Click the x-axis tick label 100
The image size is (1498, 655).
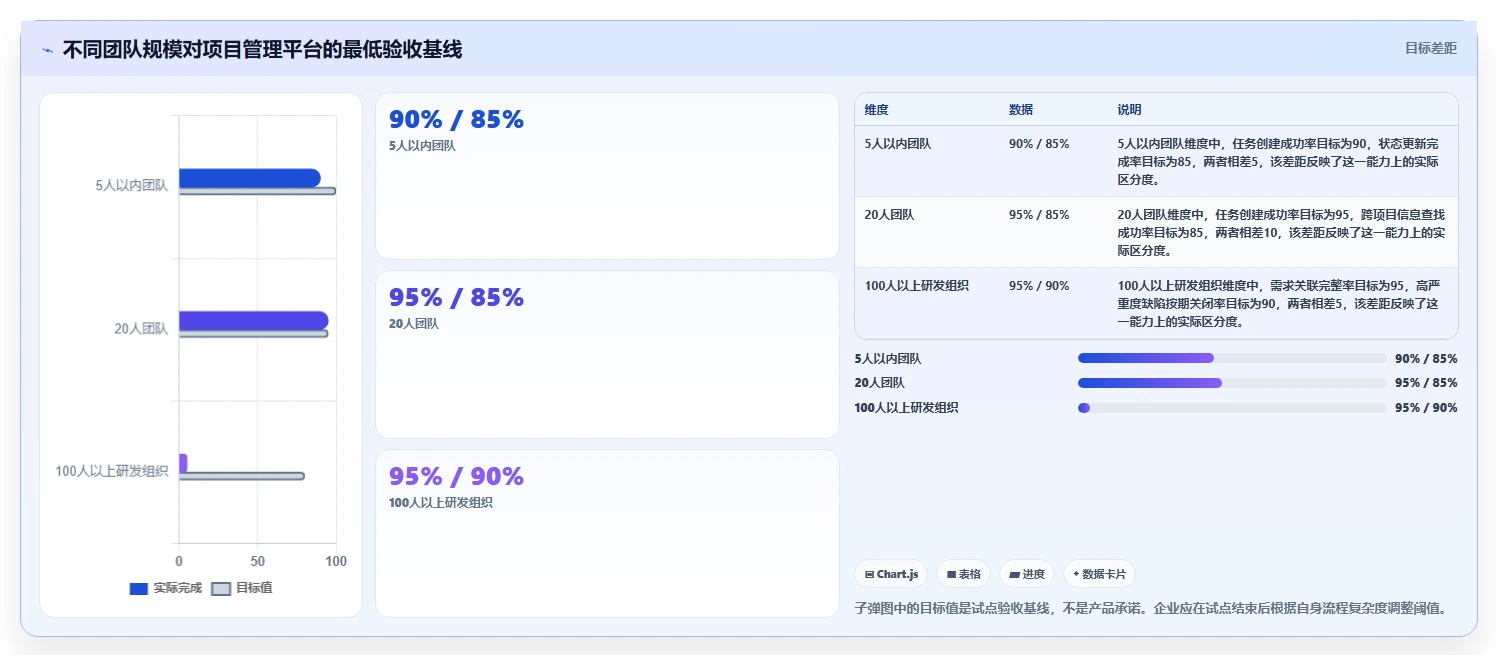336,562
